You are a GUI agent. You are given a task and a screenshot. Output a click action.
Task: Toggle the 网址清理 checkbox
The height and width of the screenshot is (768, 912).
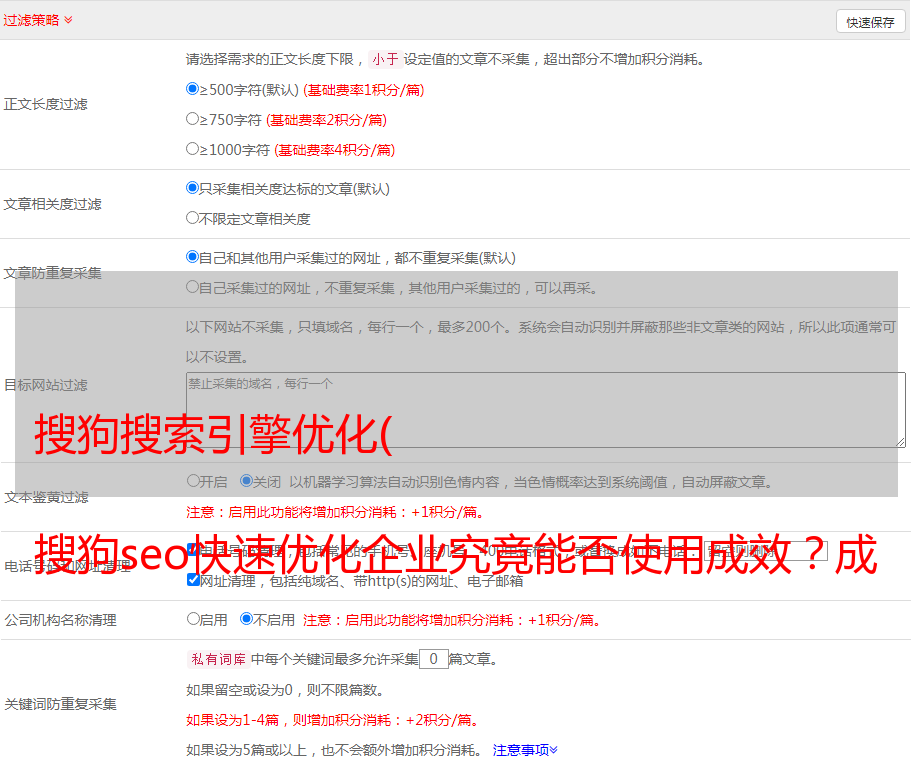(194, 579)
